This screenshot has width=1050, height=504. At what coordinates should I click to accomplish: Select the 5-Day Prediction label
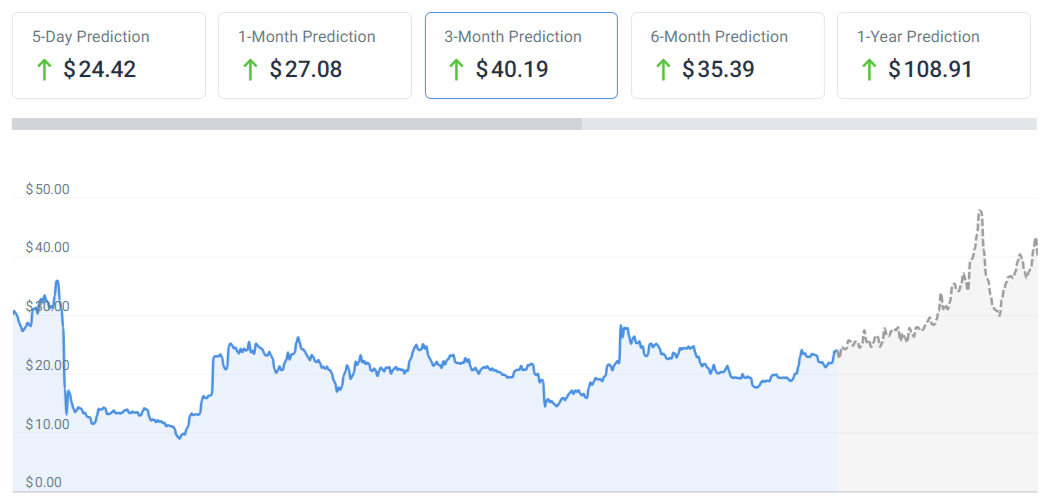[91, 37]
